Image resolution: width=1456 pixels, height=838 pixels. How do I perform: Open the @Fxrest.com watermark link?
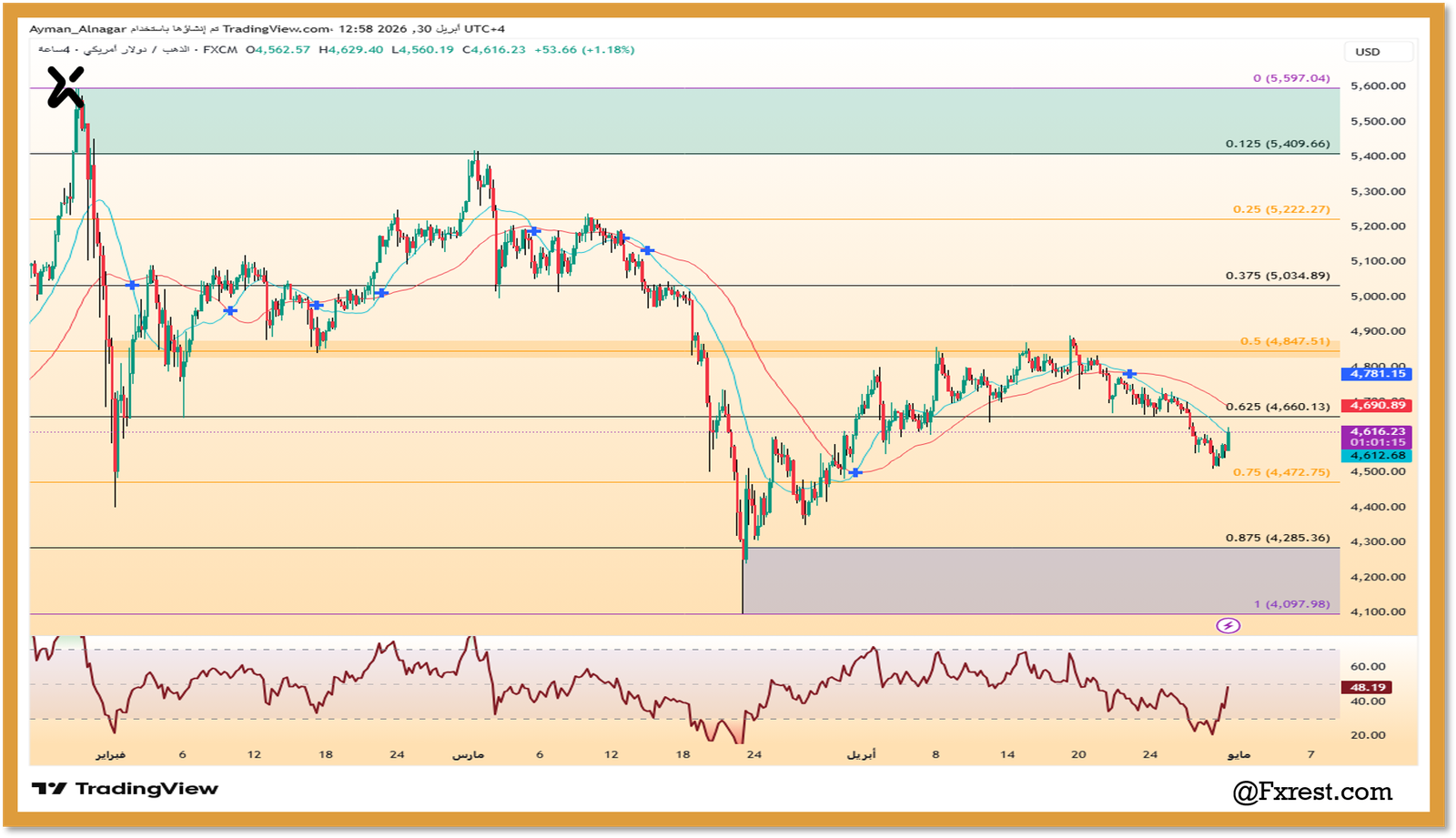point(1312,793)
